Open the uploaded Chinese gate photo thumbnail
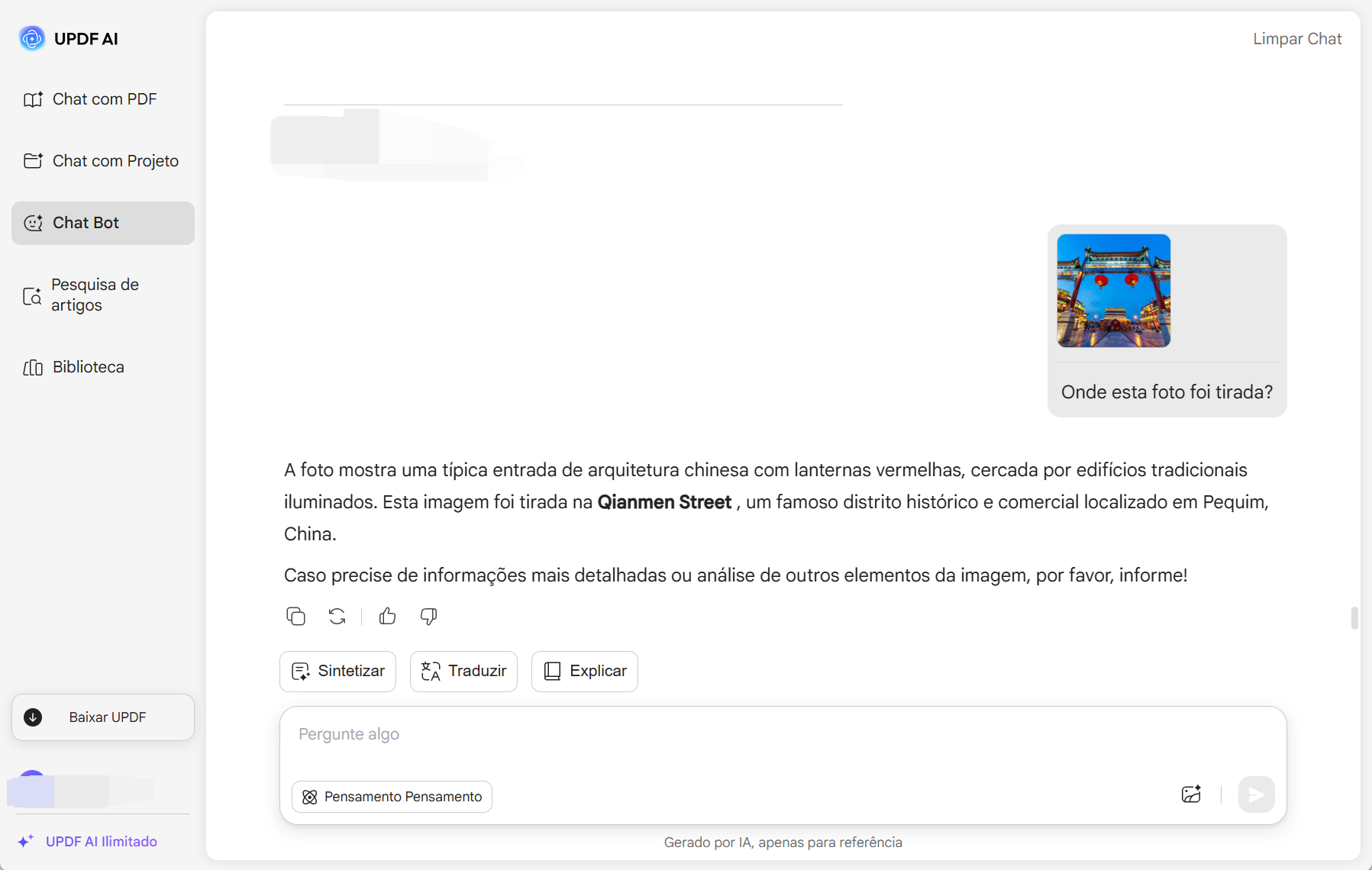Viewport: 1372px width, 870px height. [1114, 291]
